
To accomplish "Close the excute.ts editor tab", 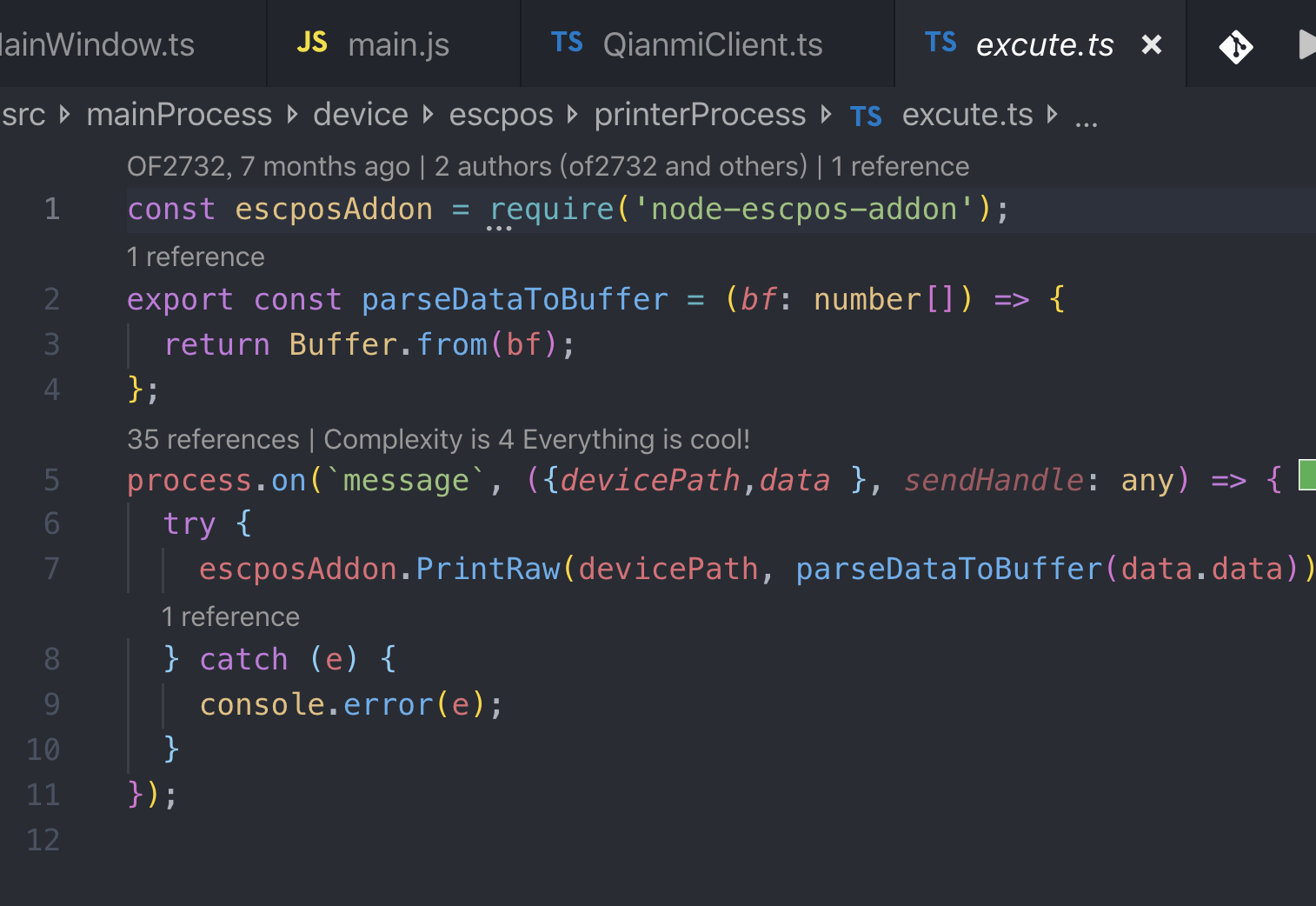I will point(1152,44).
